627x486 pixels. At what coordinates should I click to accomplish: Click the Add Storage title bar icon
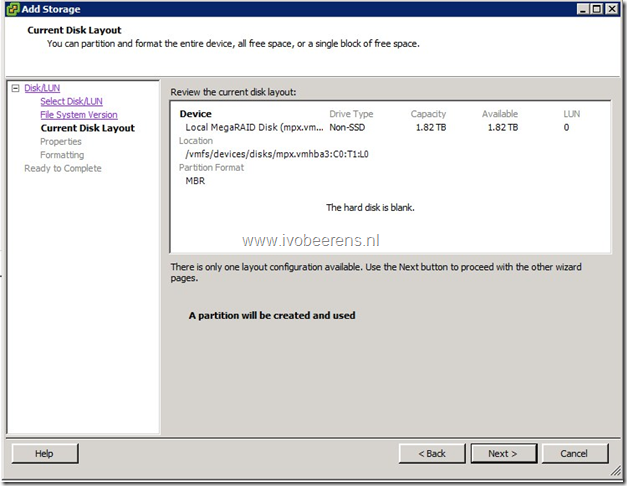[x=13, y=9]
